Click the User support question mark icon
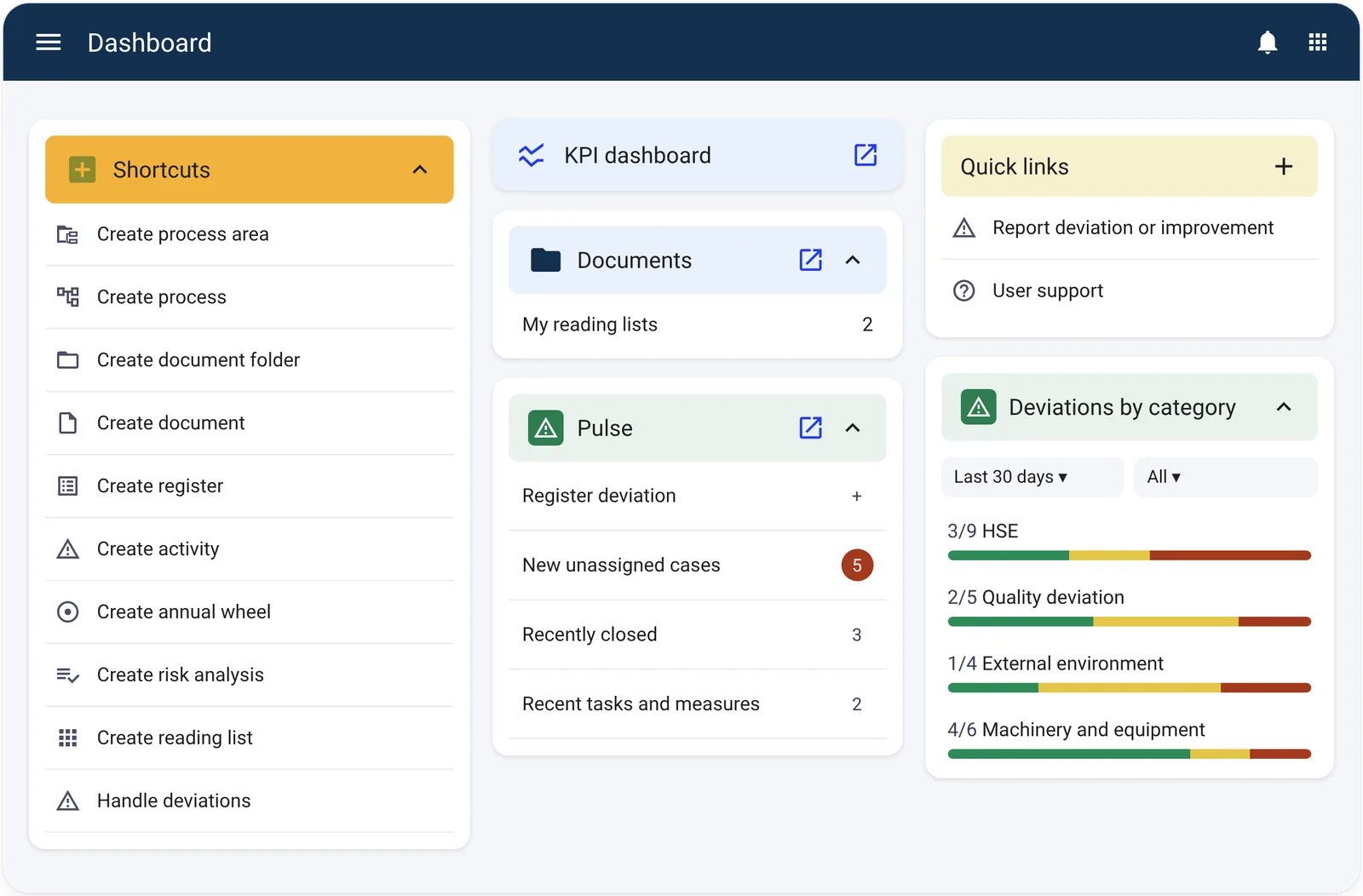Screen dimensions: 1363x896 click(x=963, y=291)
